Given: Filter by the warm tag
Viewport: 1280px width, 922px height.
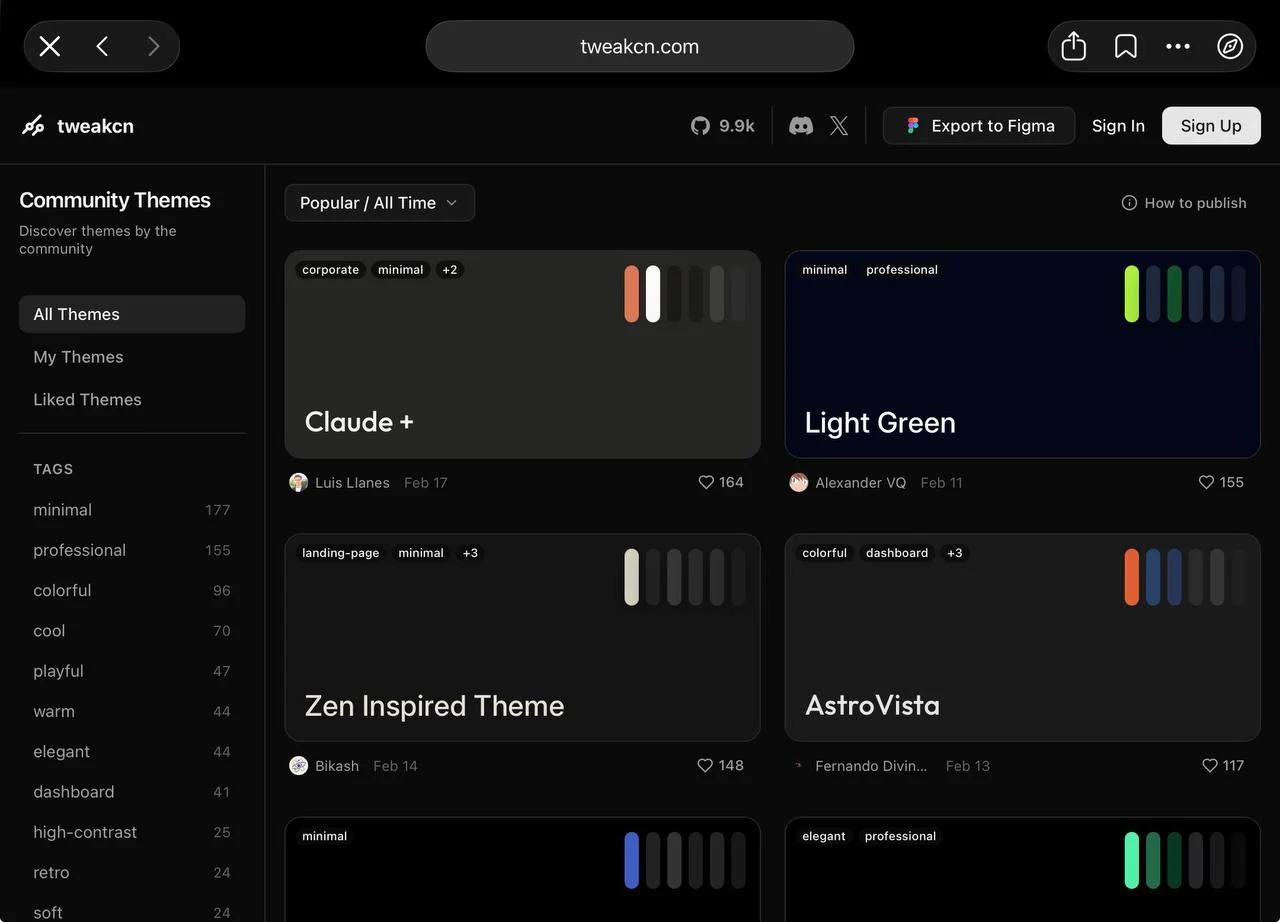Looking at the screenshot, I should tap(132, 711).
